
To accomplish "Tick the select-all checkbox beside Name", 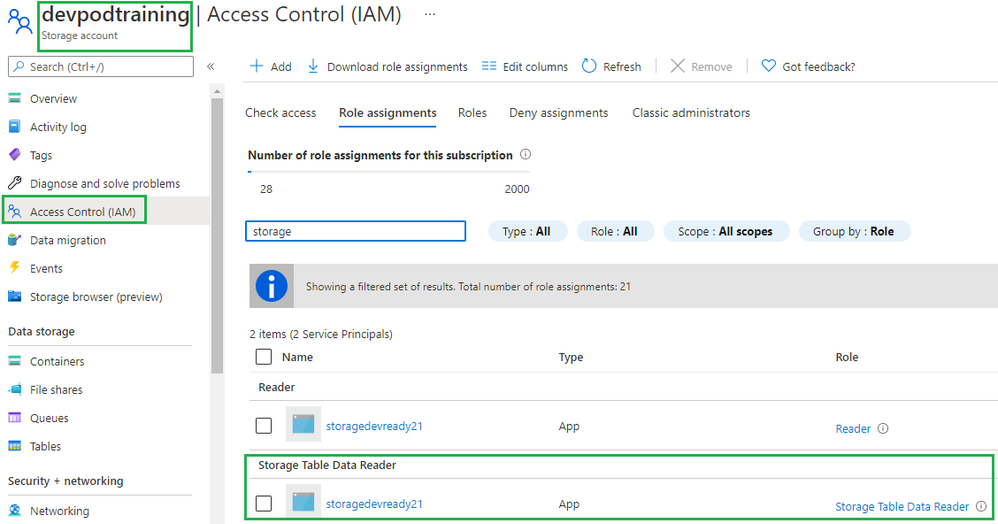I will click(264, 357).
